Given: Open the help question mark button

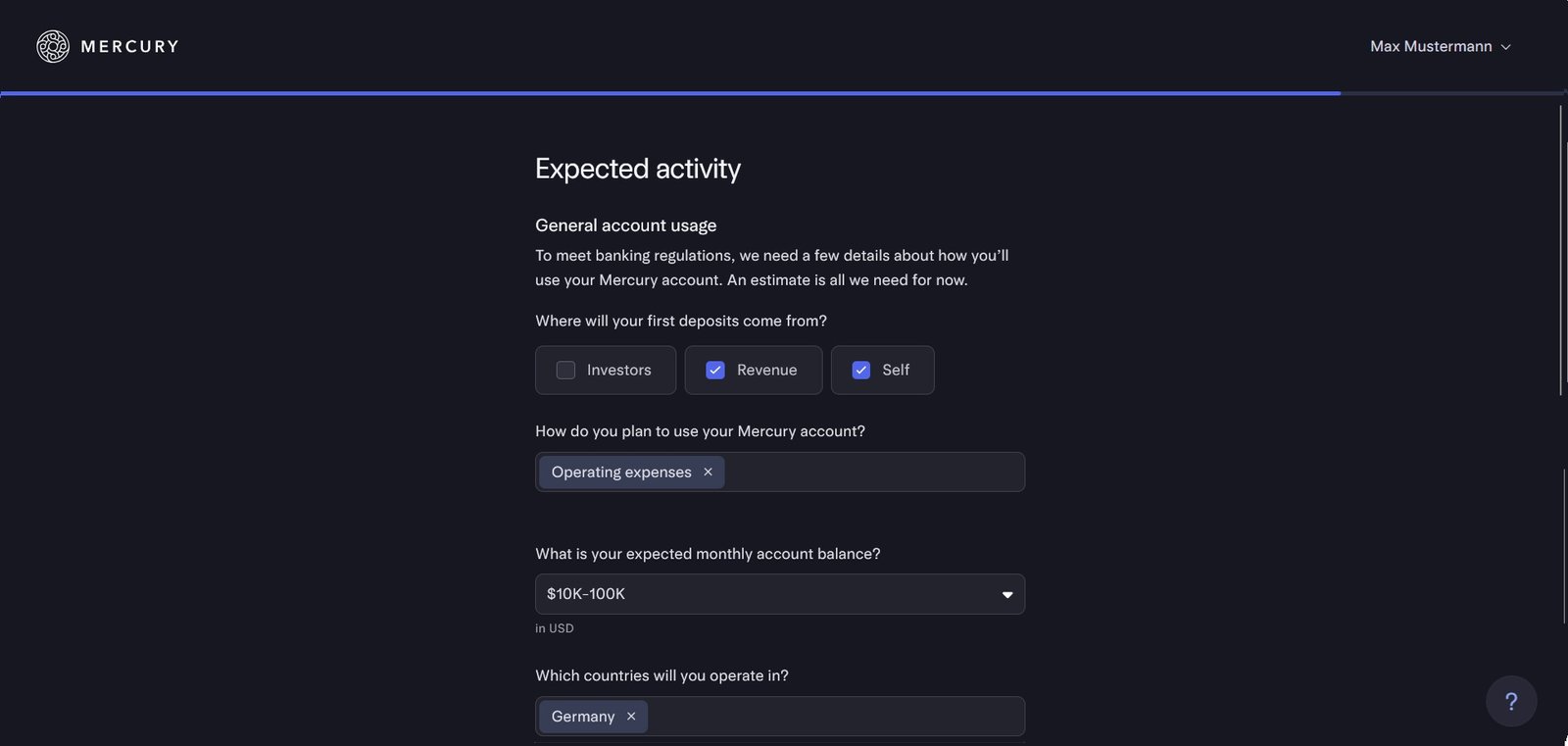Looking at the screenshot, I should pyautogui.click(x=1510, y=701).
